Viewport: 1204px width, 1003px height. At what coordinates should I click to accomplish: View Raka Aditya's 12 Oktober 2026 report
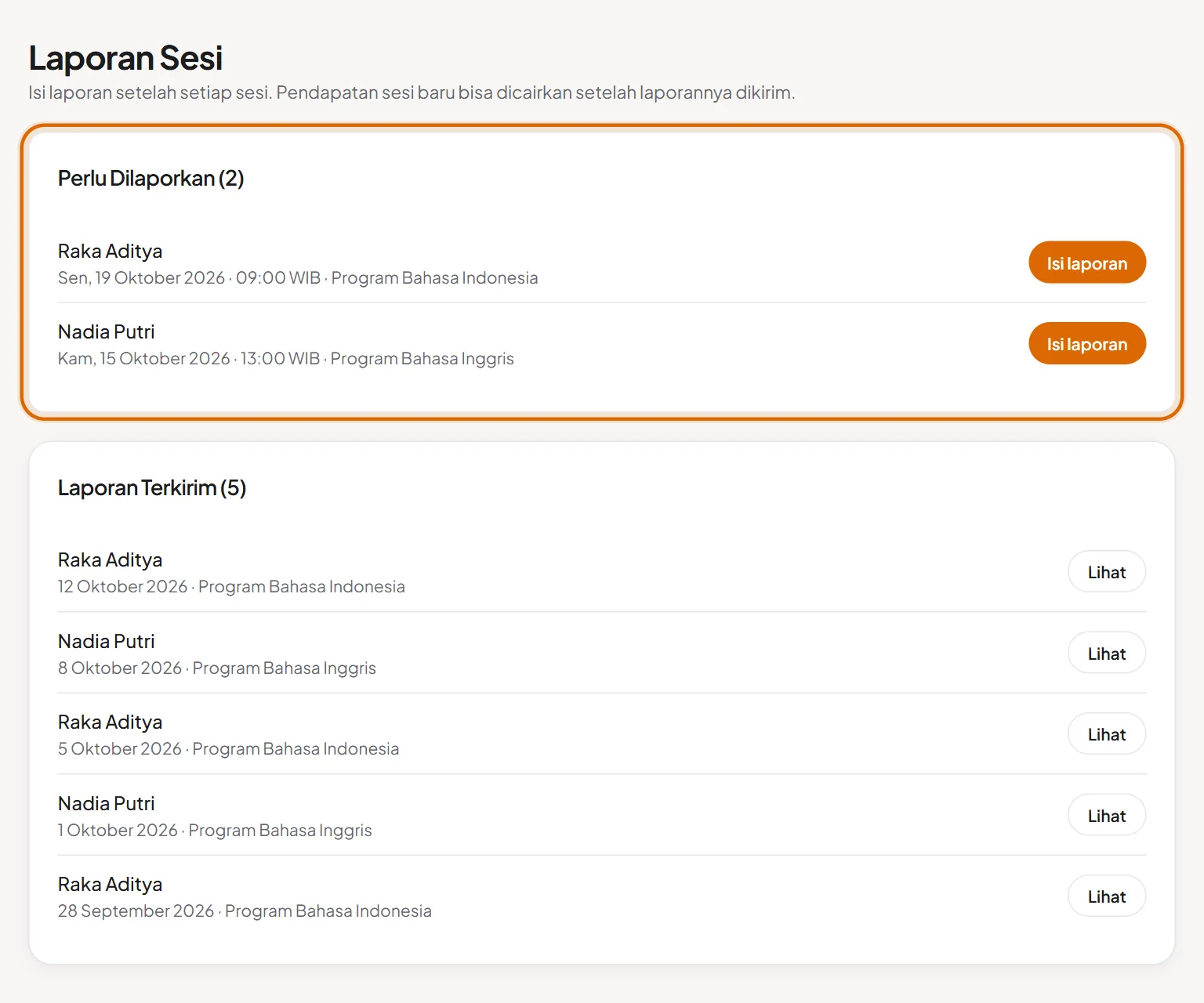1107,572
